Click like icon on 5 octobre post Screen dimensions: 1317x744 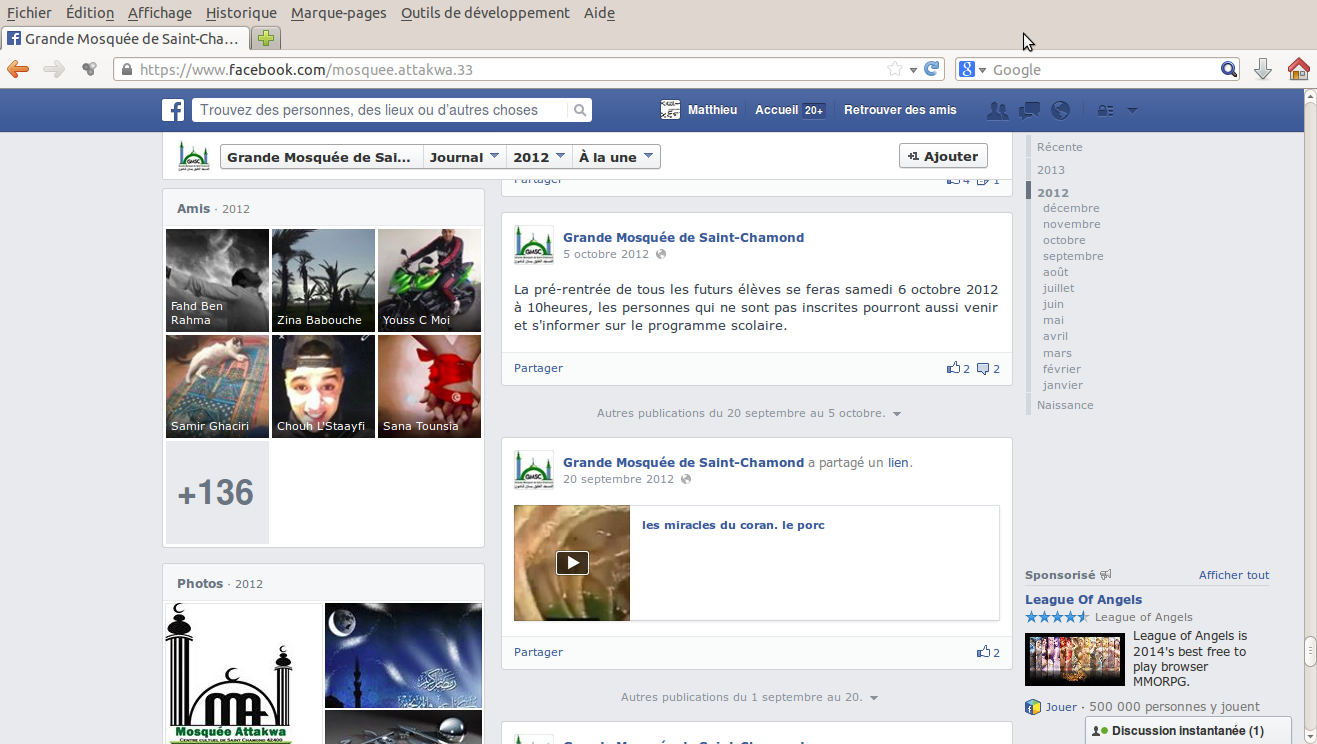tap(953, 368)
